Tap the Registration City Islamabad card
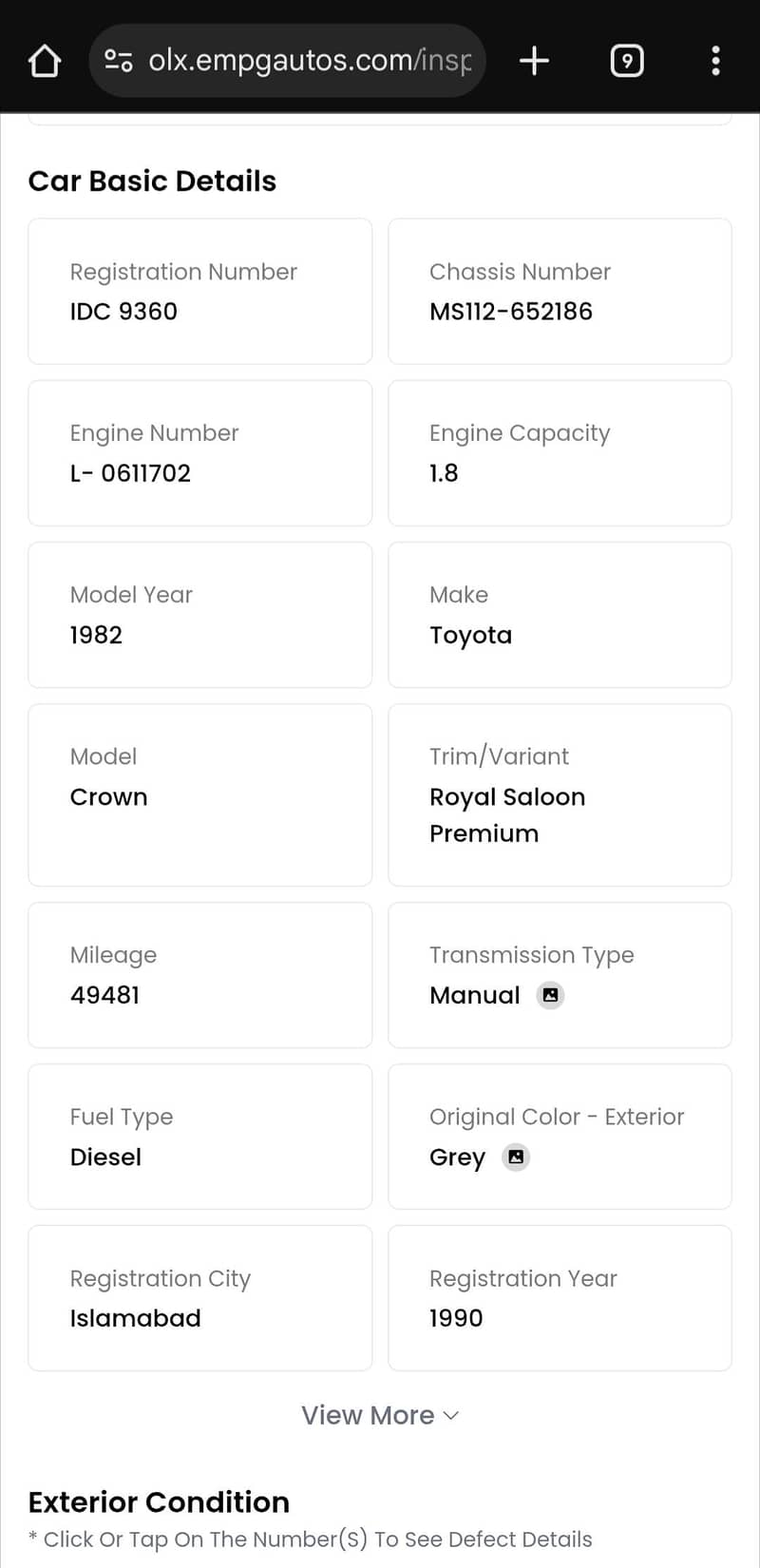This screenshot has width=760, height=1568. (199, 1297)
